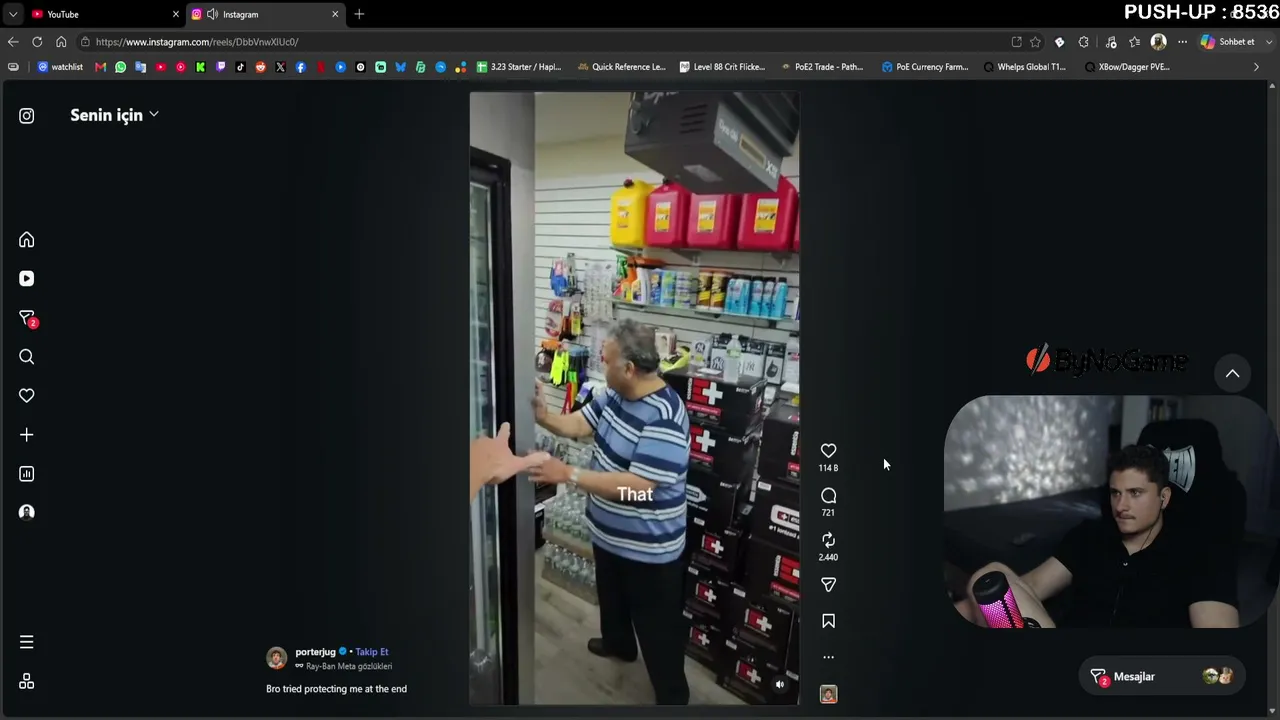1280x720 pixels.
Task: Go to Instagram Home feed icon
Action: pyautogui.click(x=27, y=240)
